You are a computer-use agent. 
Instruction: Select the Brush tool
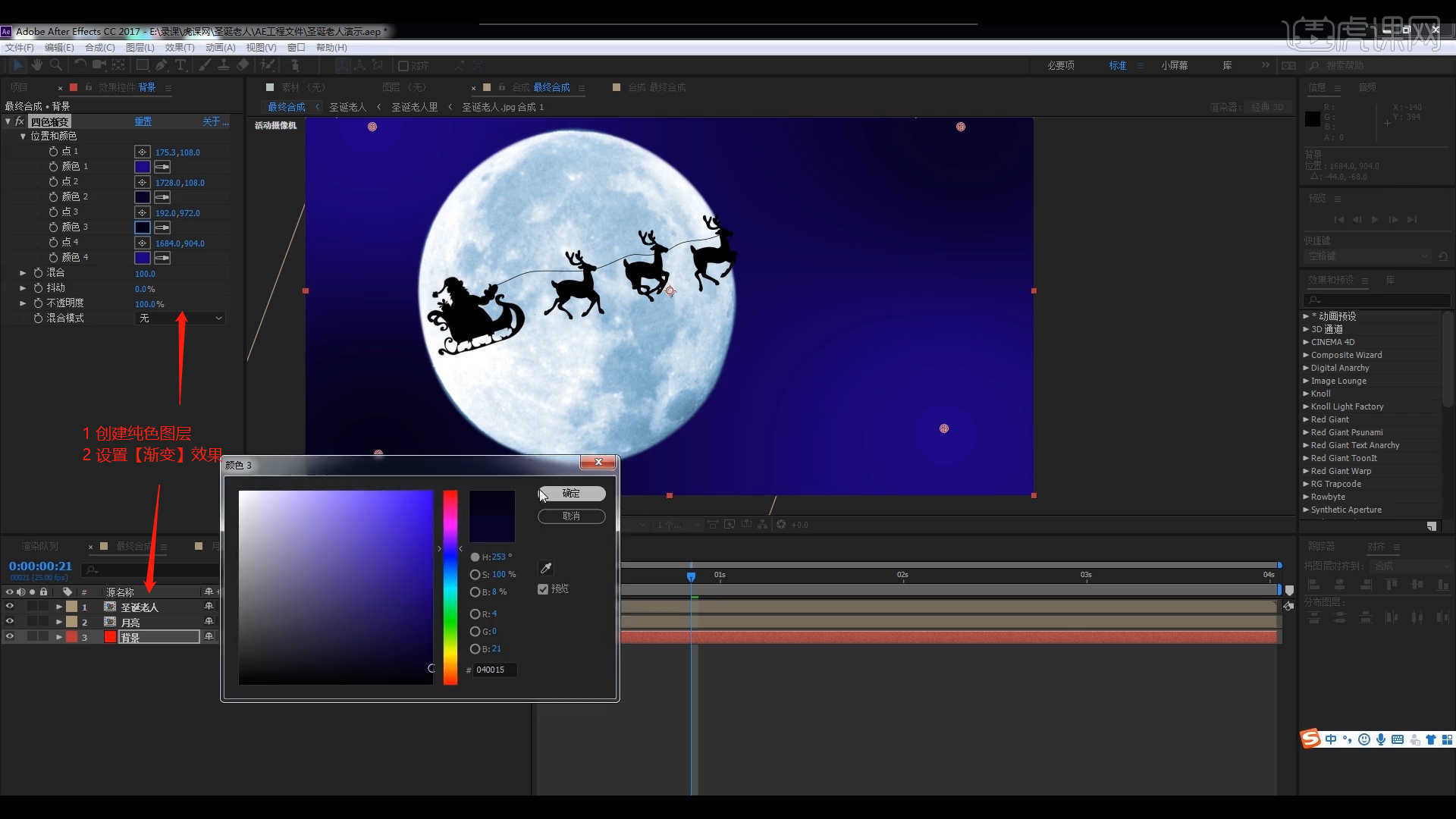click(205, 65)
